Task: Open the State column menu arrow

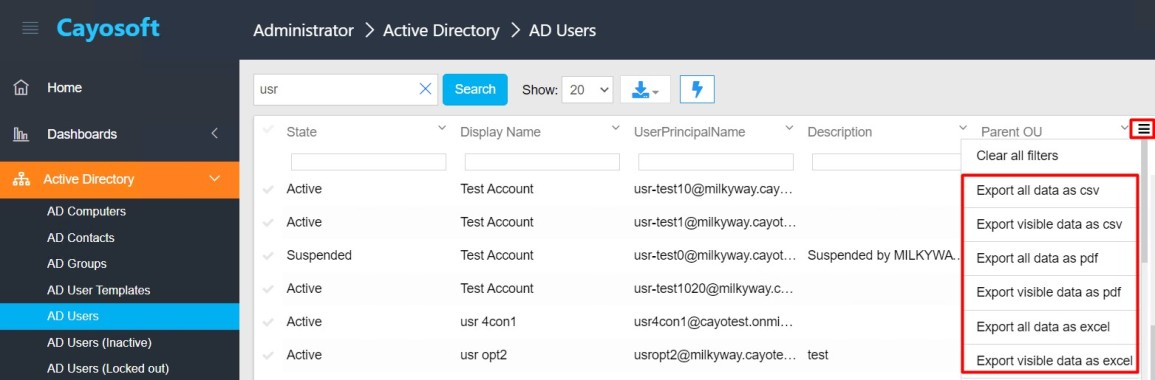Action: pyautogui.click(x=442, y=127)
